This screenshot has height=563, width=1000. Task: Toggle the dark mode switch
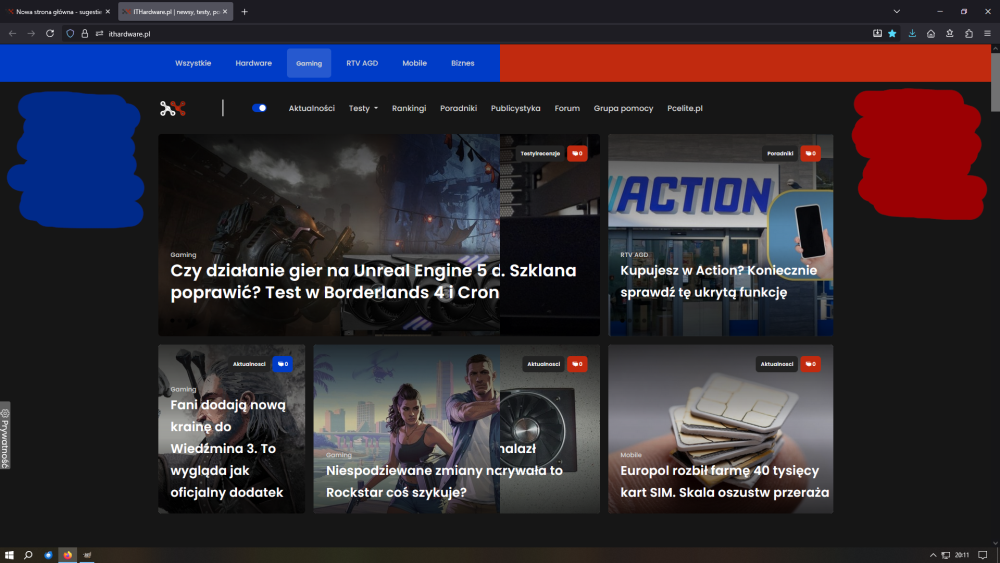tap(260, 108)
